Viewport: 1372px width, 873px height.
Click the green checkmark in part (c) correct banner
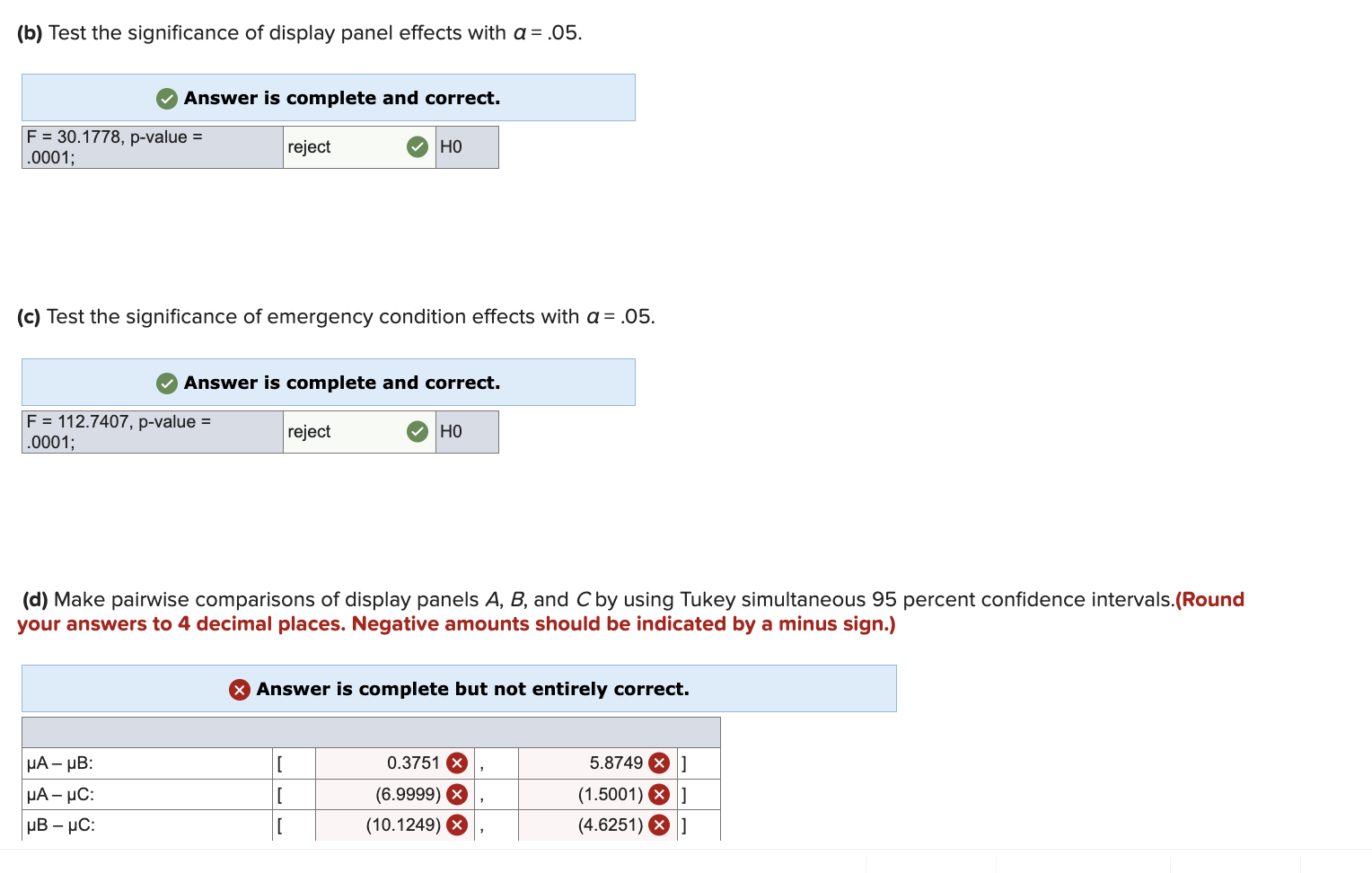(166, 383)
